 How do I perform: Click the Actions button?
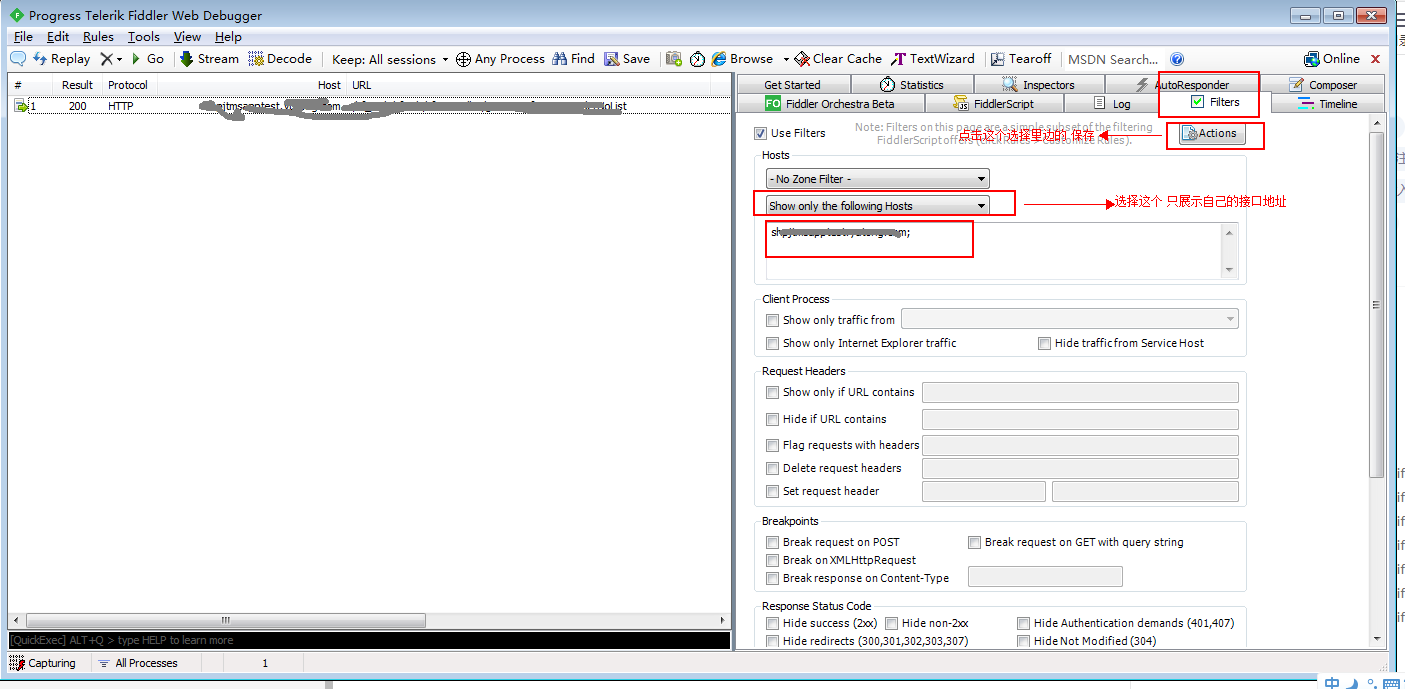point(1211,133)
